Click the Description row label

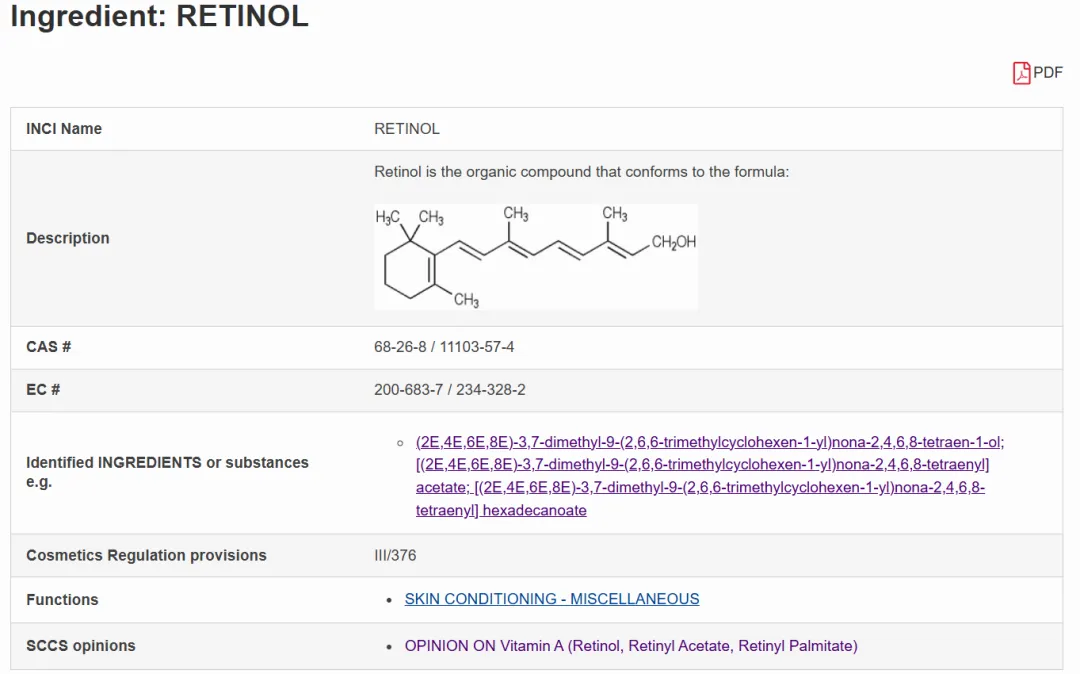pyautogui.click(x=68, y=238)
